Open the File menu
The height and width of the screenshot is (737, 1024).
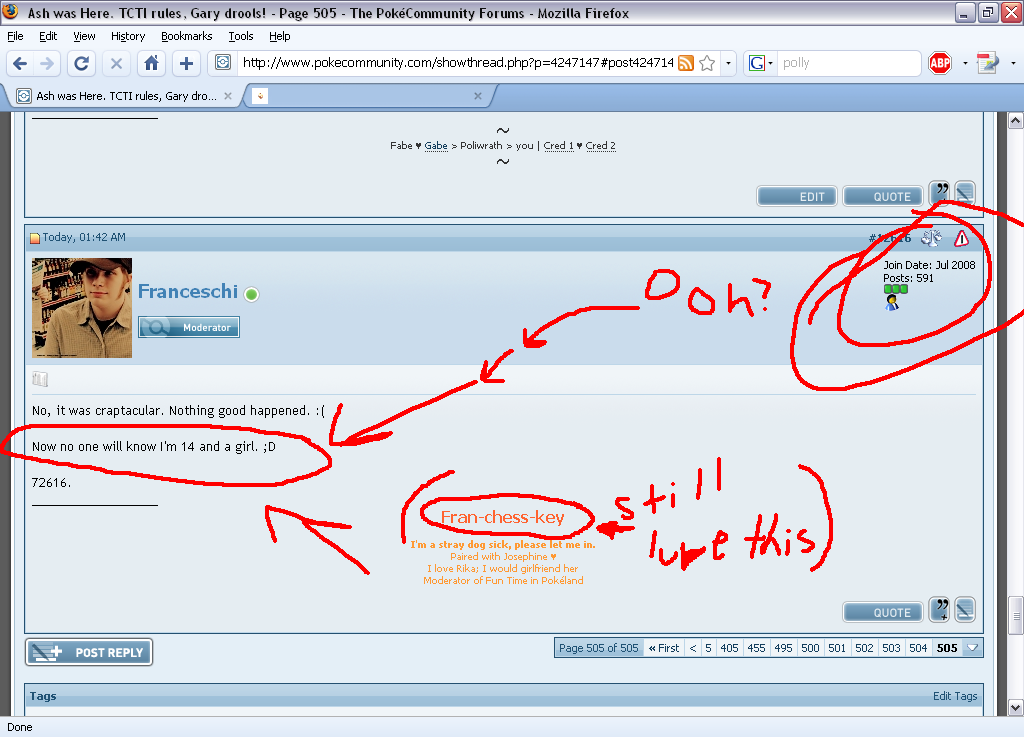(x=15, y=37)
